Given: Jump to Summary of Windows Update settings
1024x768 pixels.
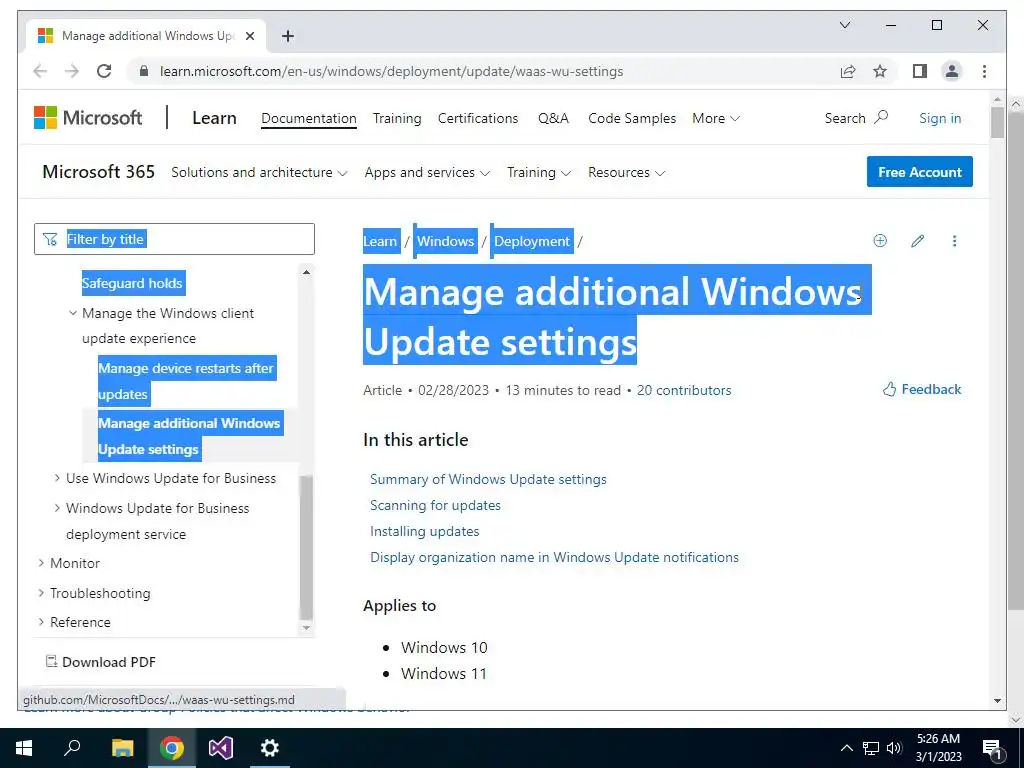Looking at the screenshot, I should (488, 479).
